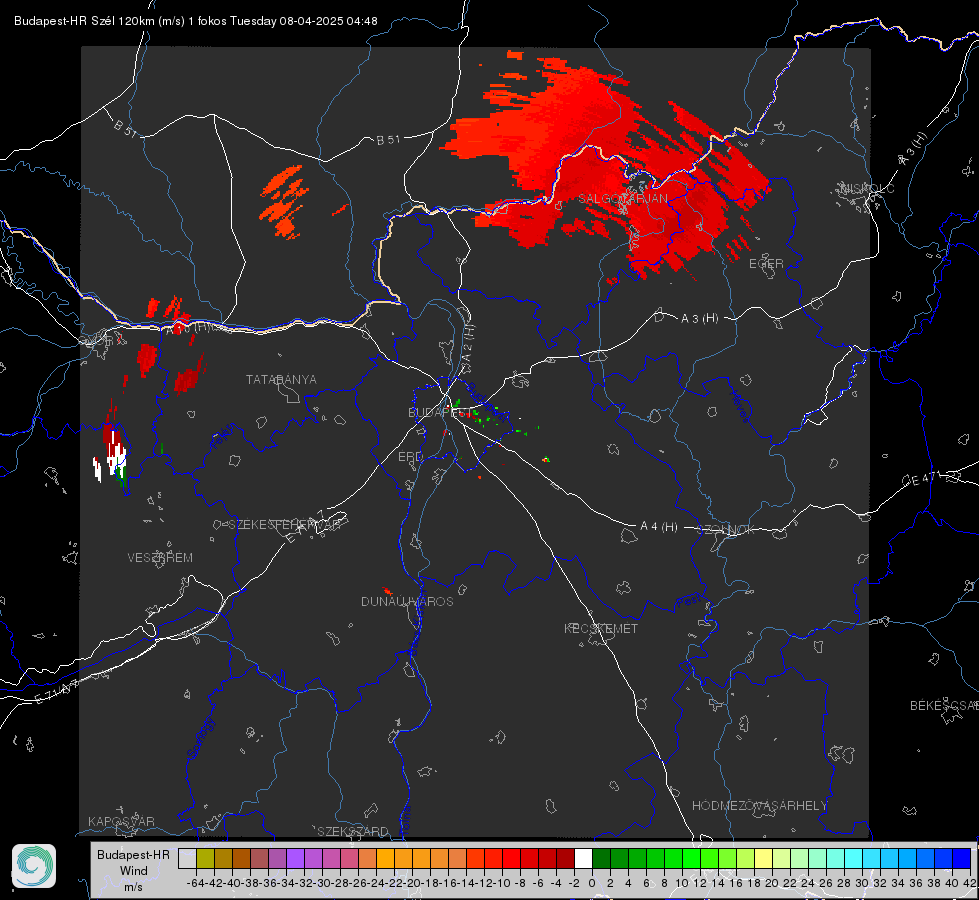Click the SZÉKESFEHÉRVÁR city label

point(285,525)
